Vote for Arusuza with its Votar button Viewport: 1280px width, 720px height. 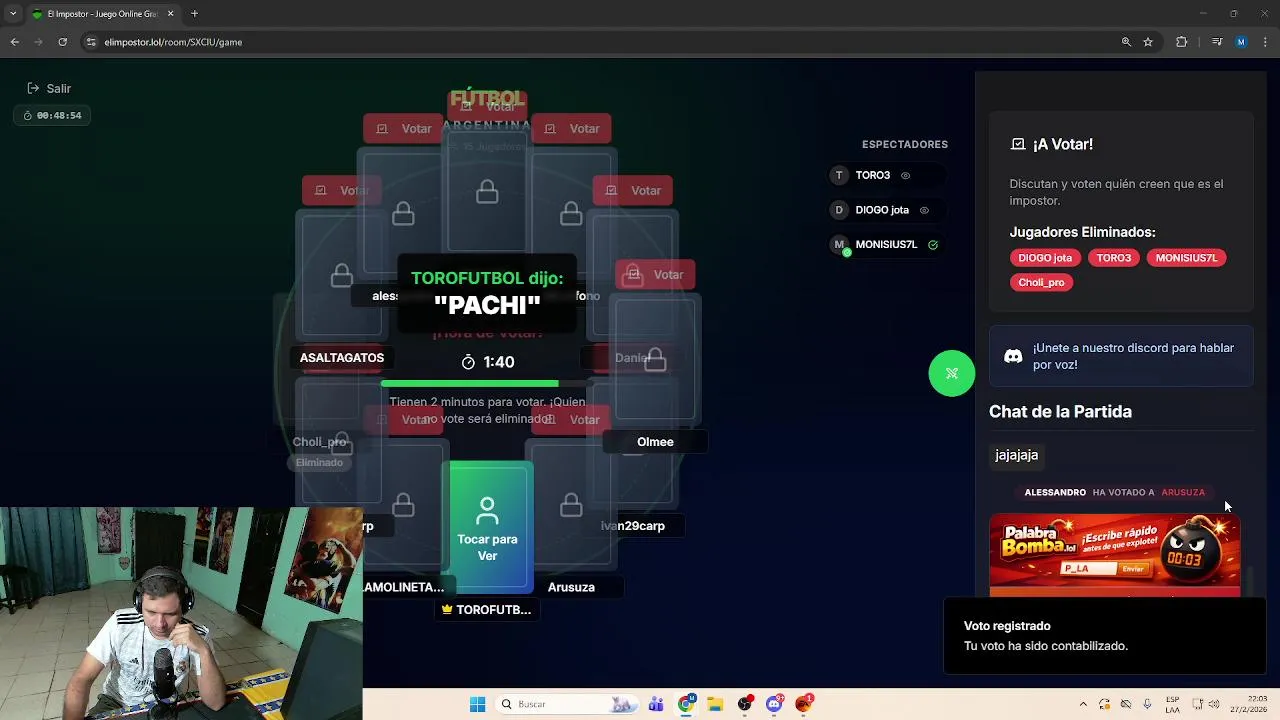pos(572,420)
